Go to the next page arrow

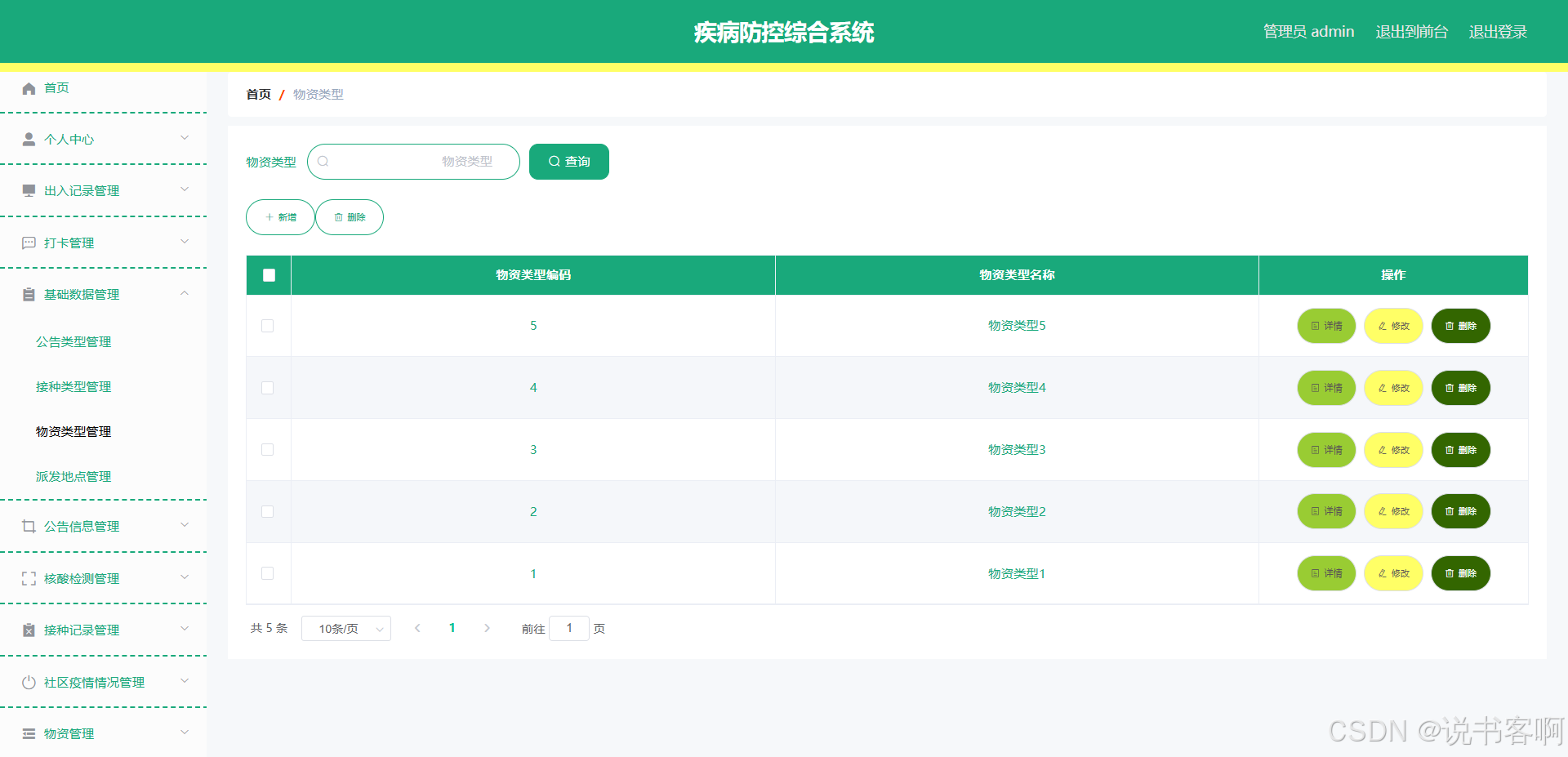pos(487,628)
